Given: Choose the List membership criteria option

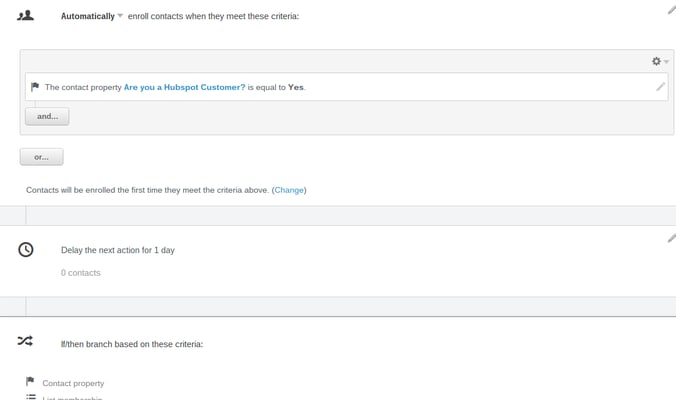Looking at the screenshot, I should (x=72, y=398).
